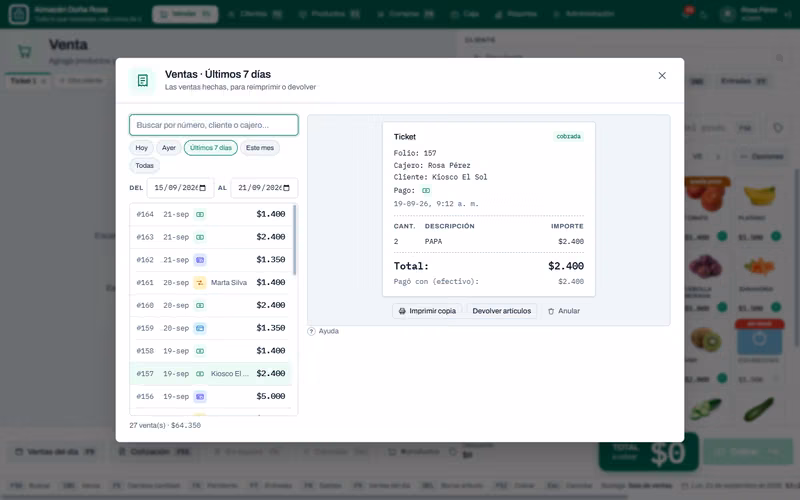800x500 pixels.
Task: Select sale #158 dated 19-sep
Action: pos(210,351)
